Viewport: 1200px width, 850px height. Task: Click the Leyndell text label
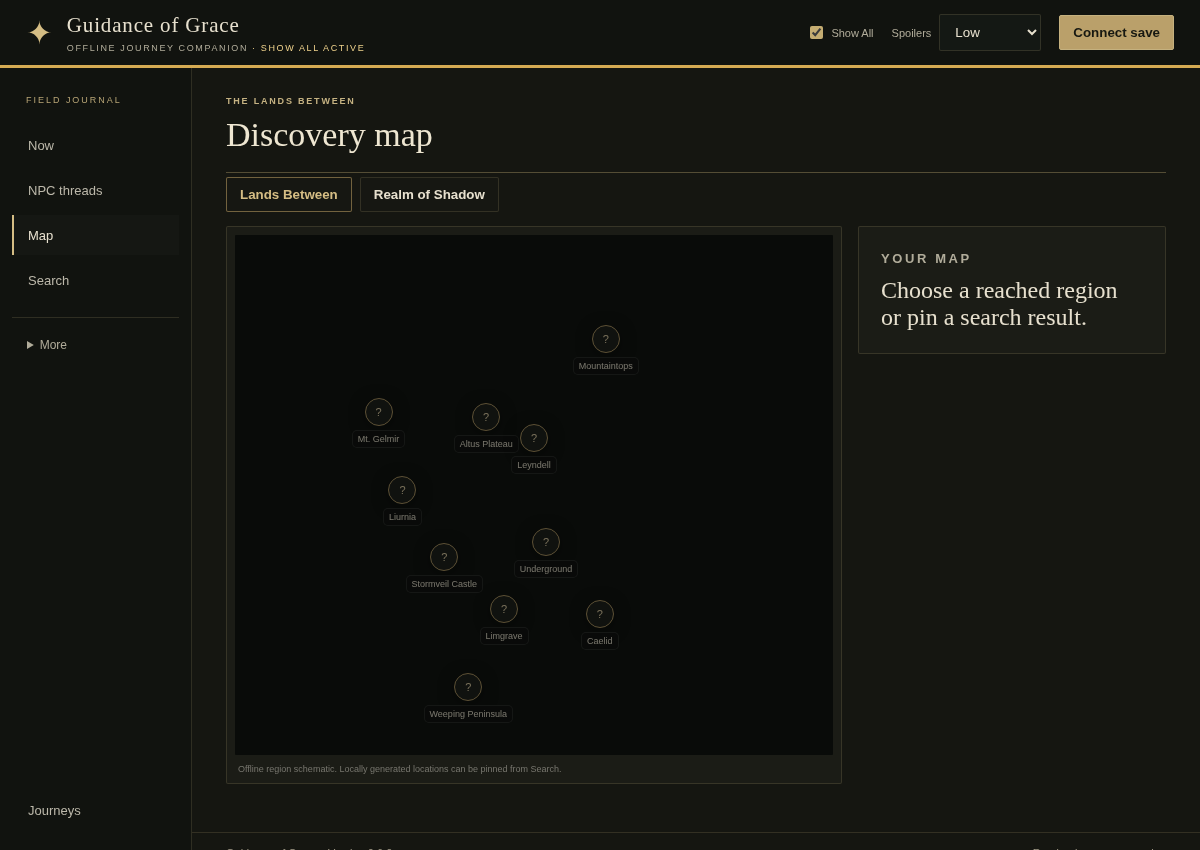coord(534,465)
